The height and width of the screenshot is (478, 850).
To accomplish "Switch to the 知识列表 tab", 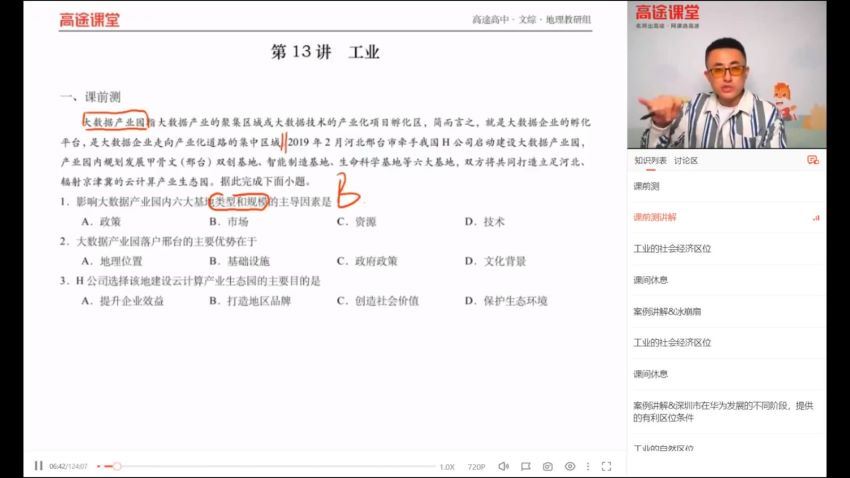I will point(650,160).
